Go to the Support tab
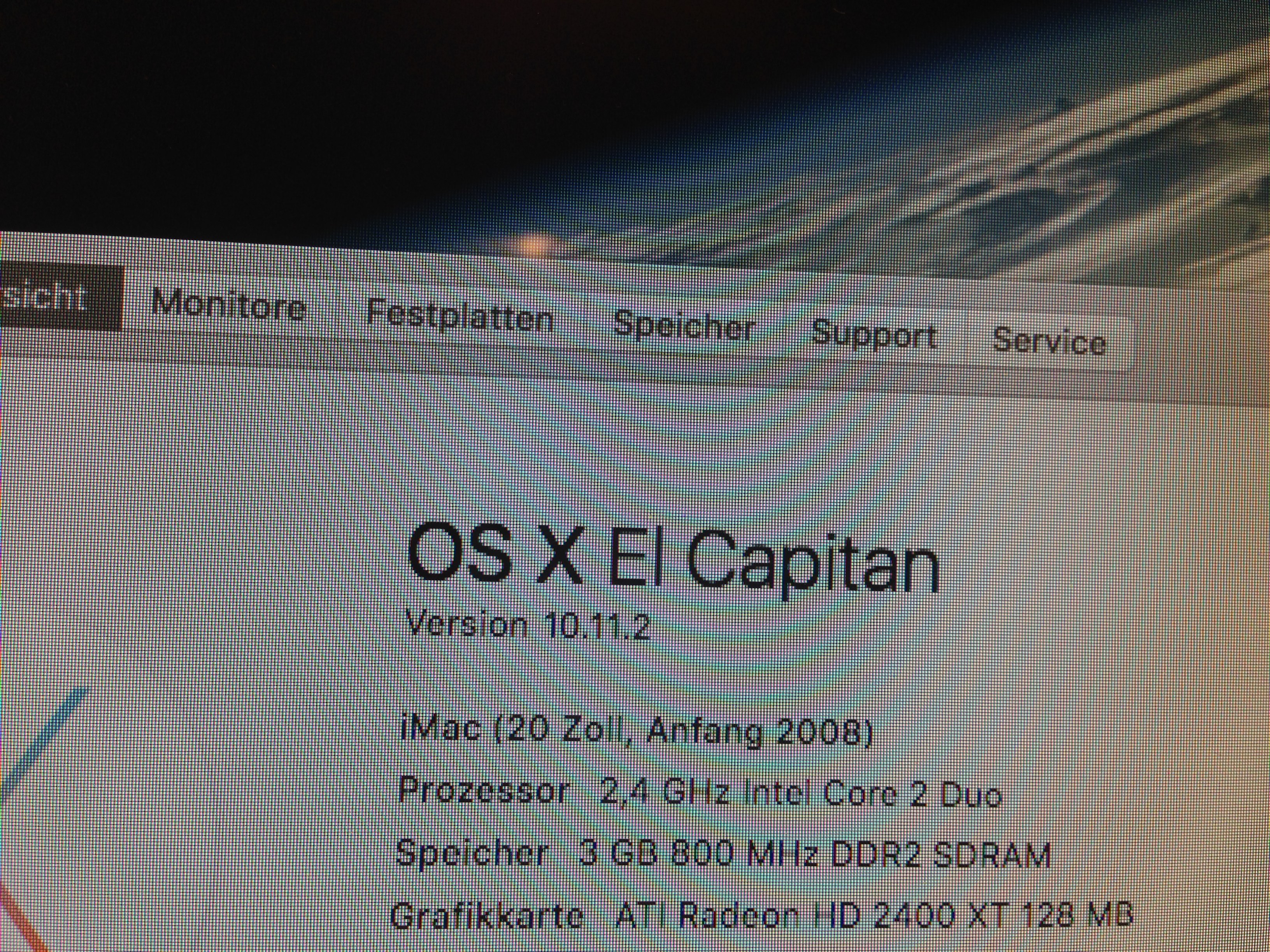1270x952 pixels. [874, 335]
